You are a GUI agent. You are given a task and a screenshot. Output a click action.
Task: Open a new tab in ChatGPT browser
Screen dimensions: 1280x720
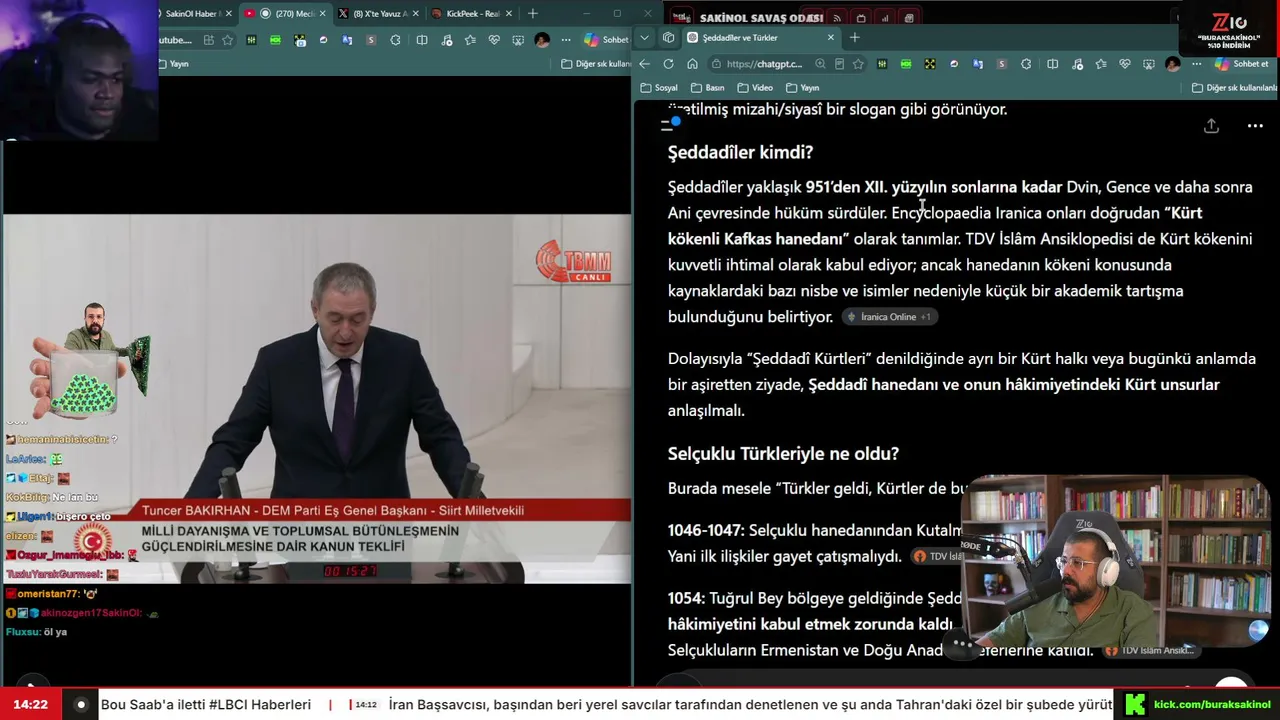point(854,38)
